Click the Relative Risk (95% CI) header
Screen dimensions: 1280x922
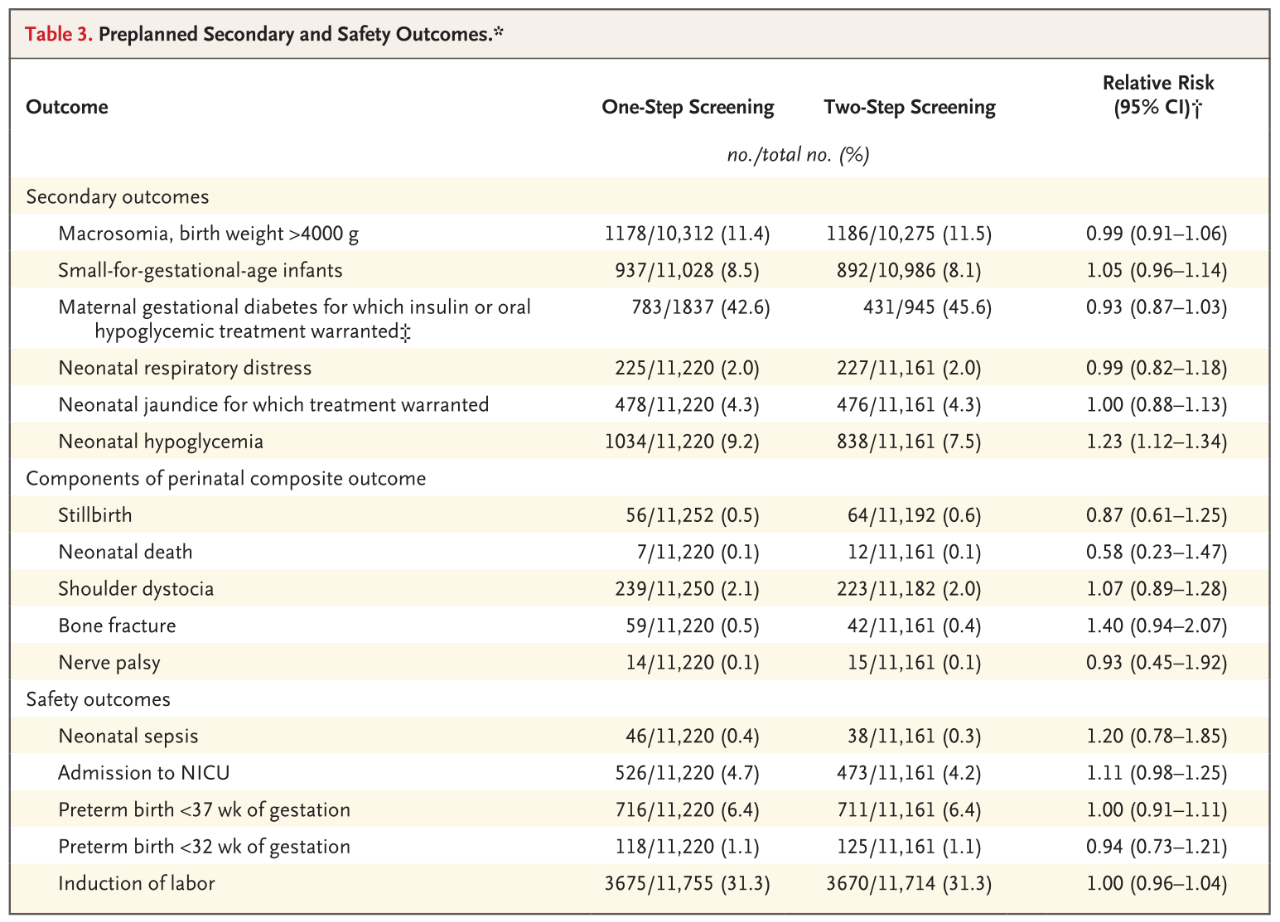coord(1157,97)
